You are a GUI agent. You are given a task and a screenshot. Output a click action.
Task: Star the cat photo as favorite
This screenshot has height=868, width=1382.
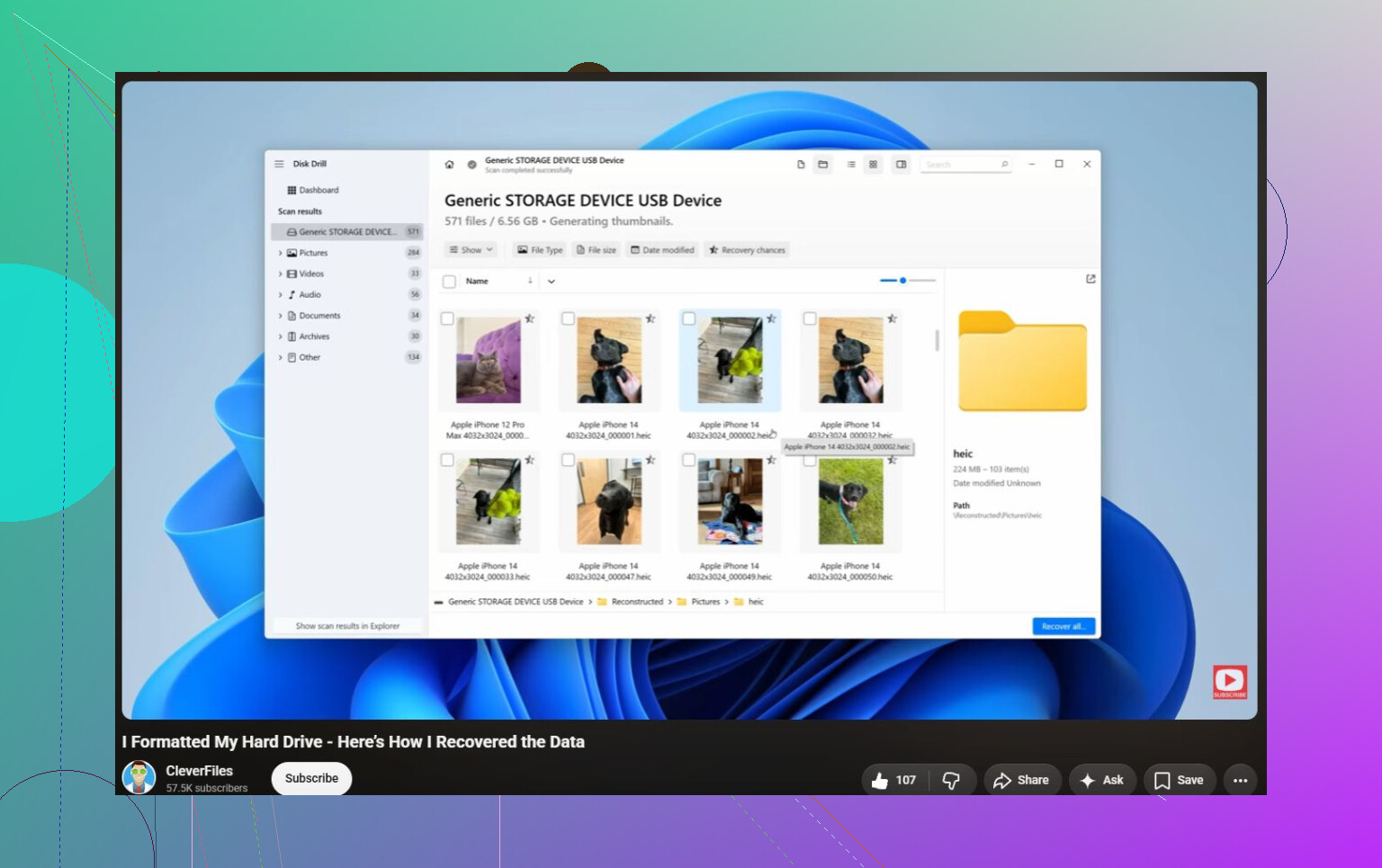530,318
